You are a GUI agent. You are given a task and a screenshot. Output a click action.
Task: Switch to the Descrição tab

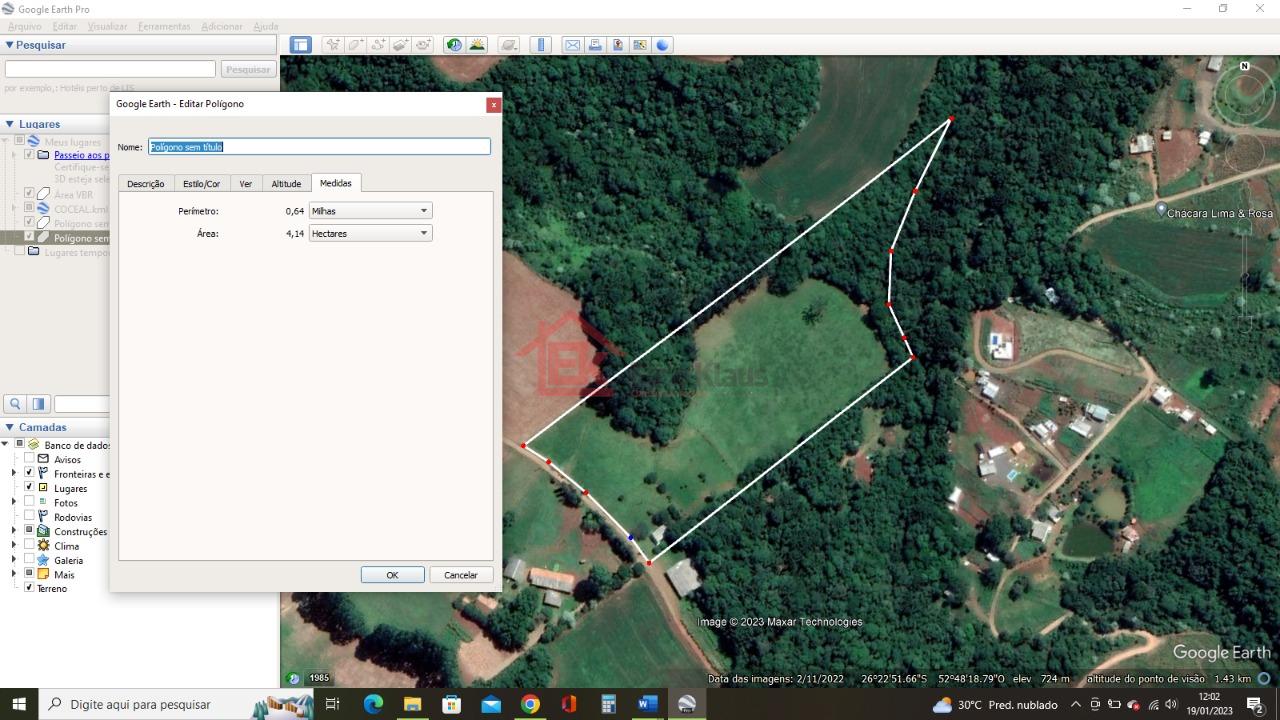(x=146, y=184)
